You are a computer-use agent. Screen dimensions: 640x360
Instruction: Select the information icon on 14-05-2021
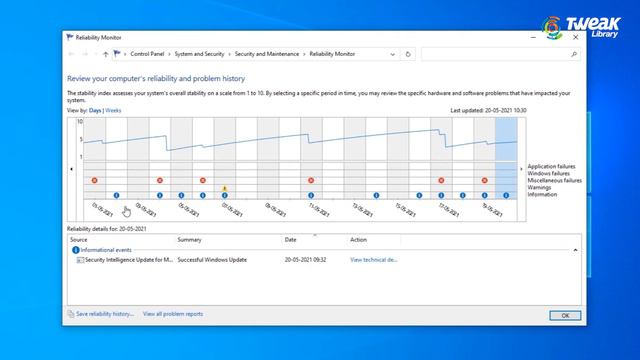coord(376,196)
